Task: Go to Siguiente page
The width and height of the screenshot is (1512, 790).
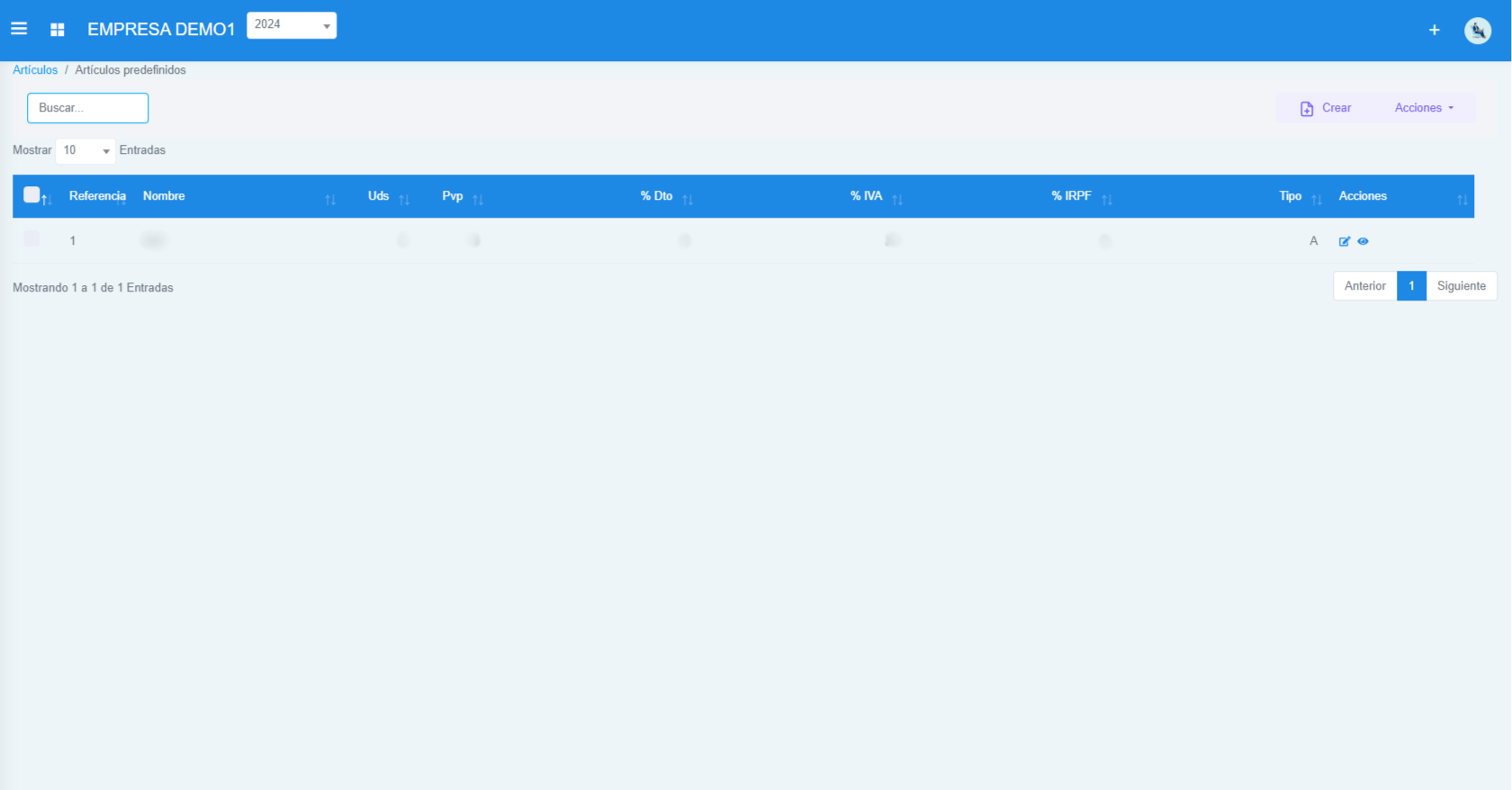Action: click(1461, 286)
